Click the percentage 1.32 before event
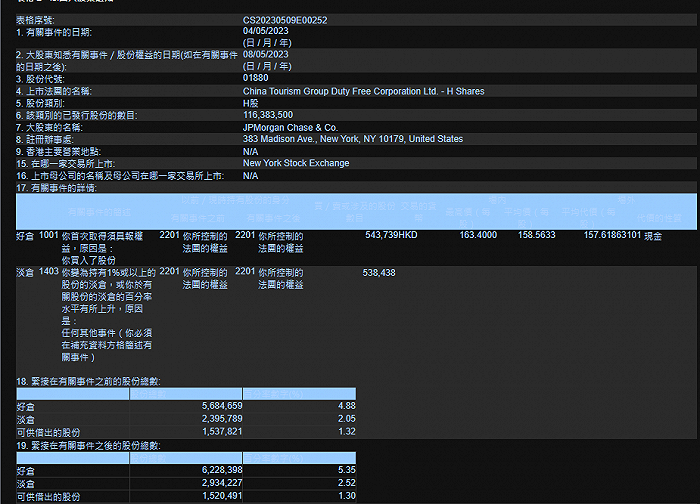Viewport: 700px width, 504px height. 347,432
